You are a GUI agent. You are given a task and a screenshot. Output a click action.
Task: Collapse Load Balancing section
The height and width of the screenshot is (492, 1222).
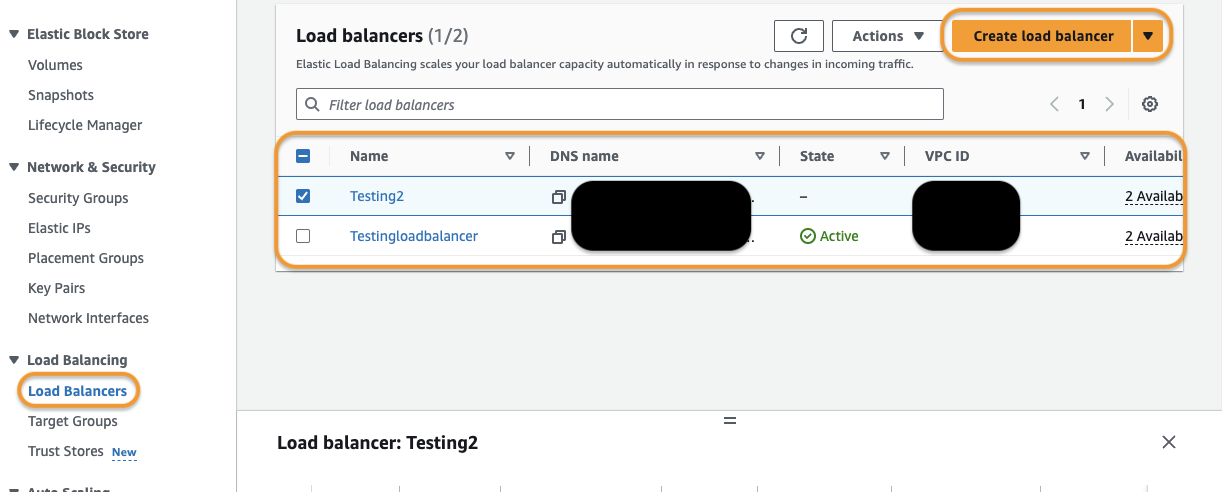(x=14, y=360)
